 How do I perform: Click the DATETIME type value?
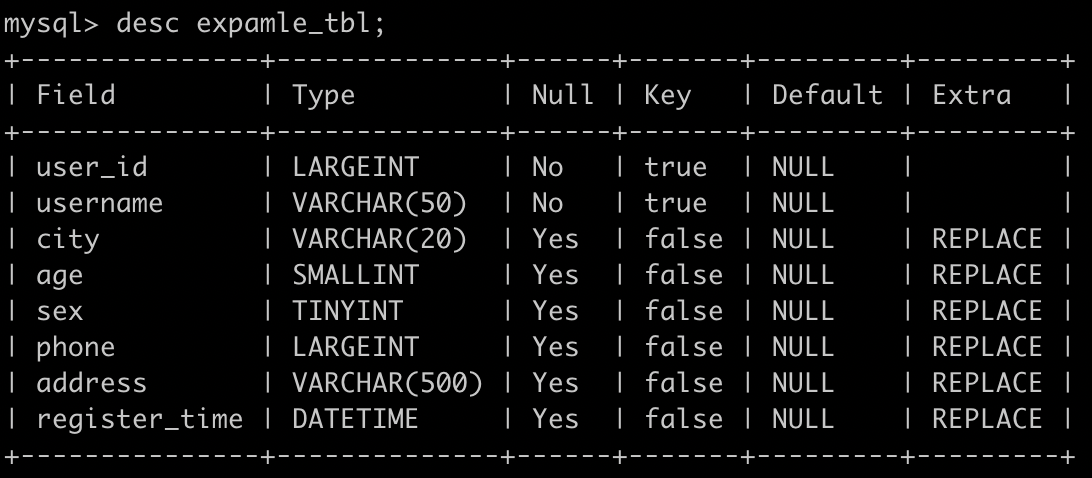(355, 419)
